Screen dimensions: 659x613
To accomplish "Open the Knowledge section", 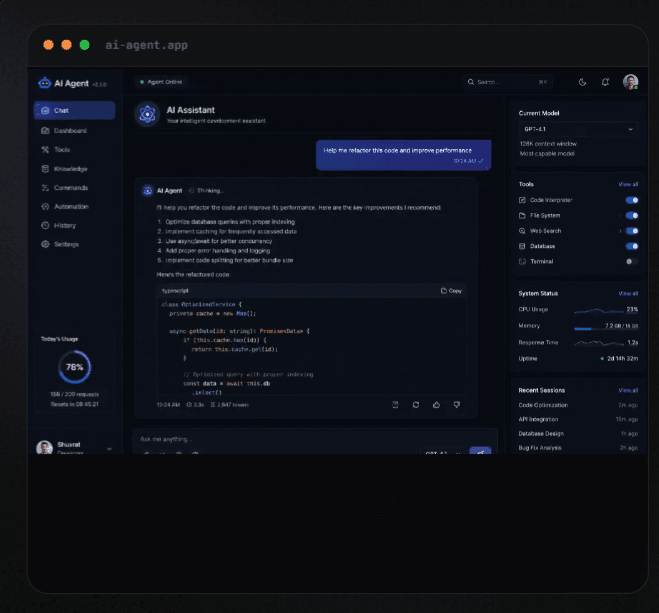I will (x=74, y=169).
